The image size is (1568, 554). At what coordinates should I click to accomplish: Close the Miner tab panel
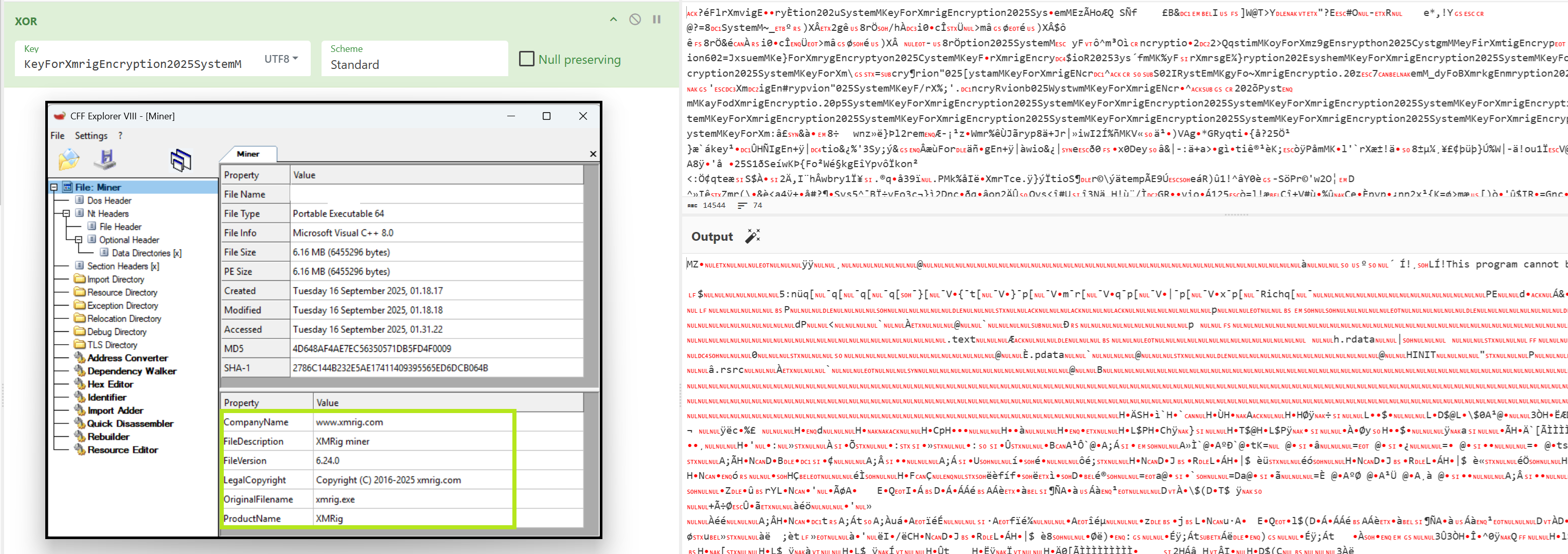coord(593,154)
